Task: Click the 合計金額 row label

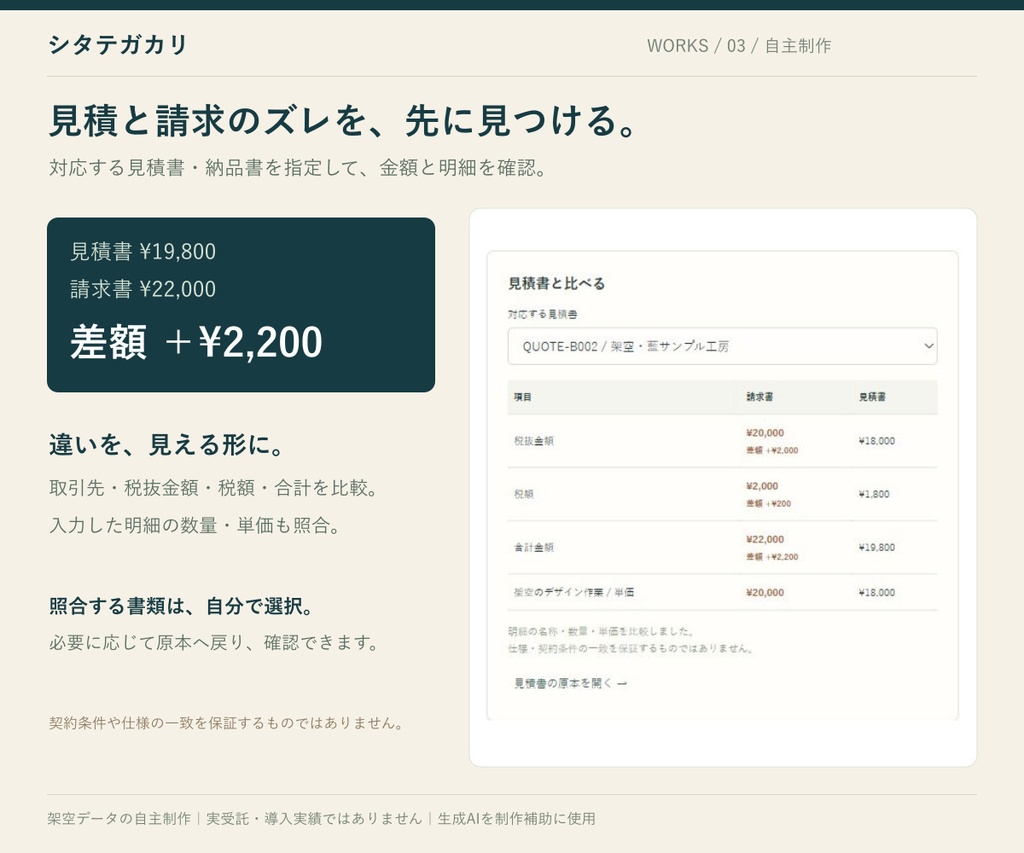Action: point(534,547)
